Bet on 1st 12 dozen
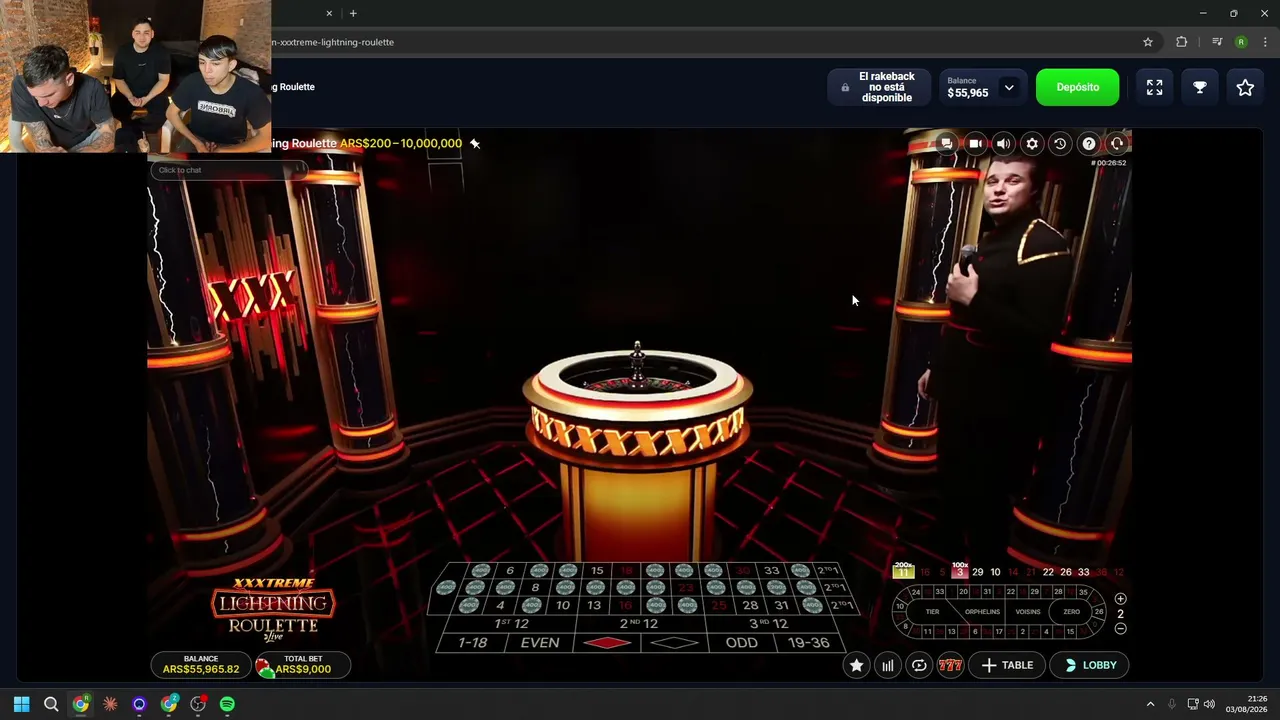This screenshot has height=720, width=1280. [511, 624]
